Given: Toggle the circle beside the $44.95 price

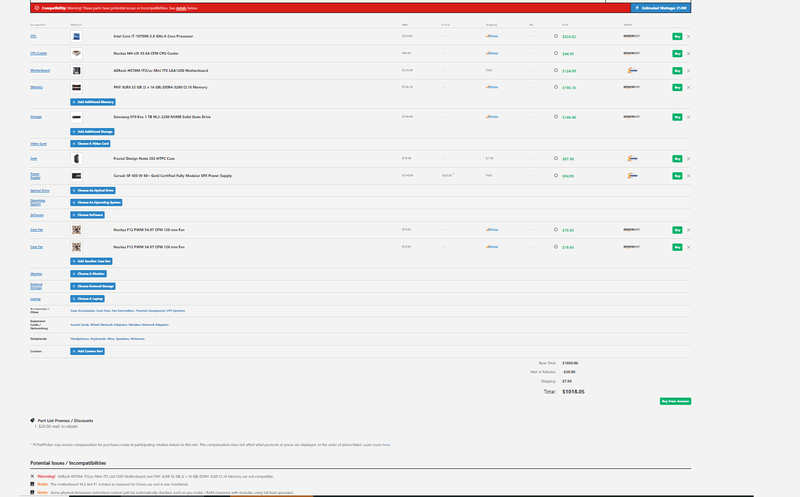Looking at the screenshot, I should click(556, 53).
